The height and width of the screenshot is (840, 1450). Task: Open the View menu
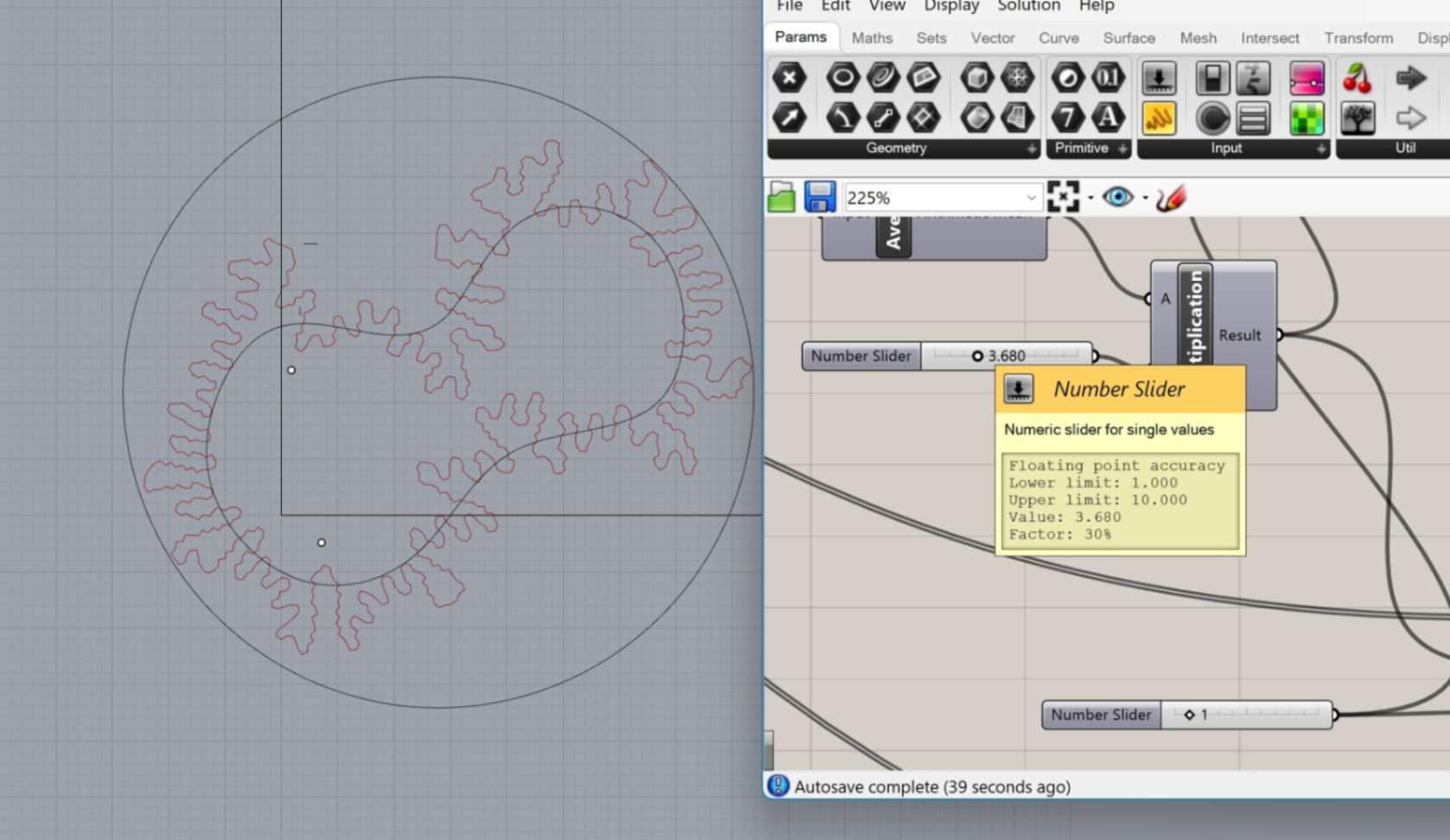[x=887, y=6]
